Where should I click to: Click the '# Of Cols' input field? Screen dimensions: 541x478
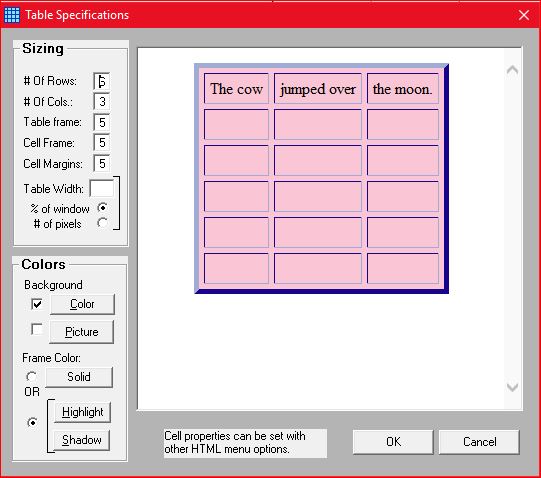click(101, 102)
